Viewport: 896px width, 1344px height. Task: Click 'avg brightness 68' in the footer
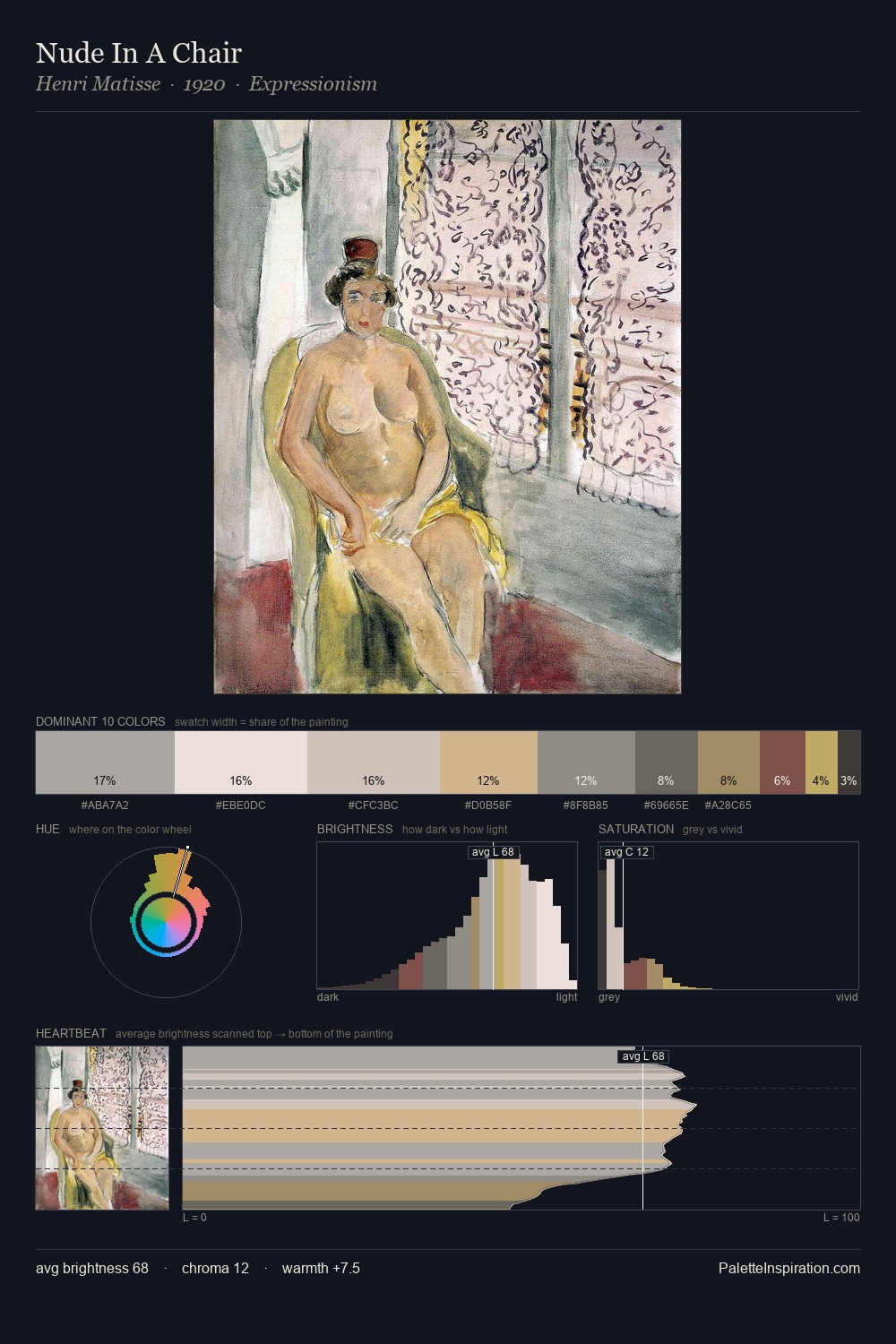[92, 1268]
